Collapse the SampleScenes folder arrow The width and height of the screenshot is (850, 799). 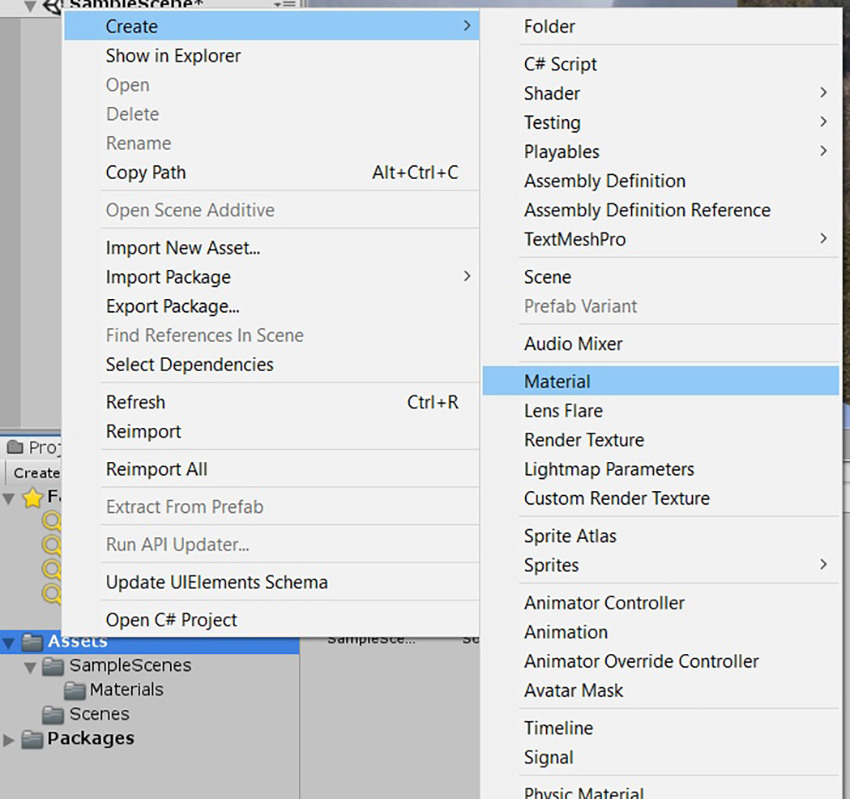[31, 667]
